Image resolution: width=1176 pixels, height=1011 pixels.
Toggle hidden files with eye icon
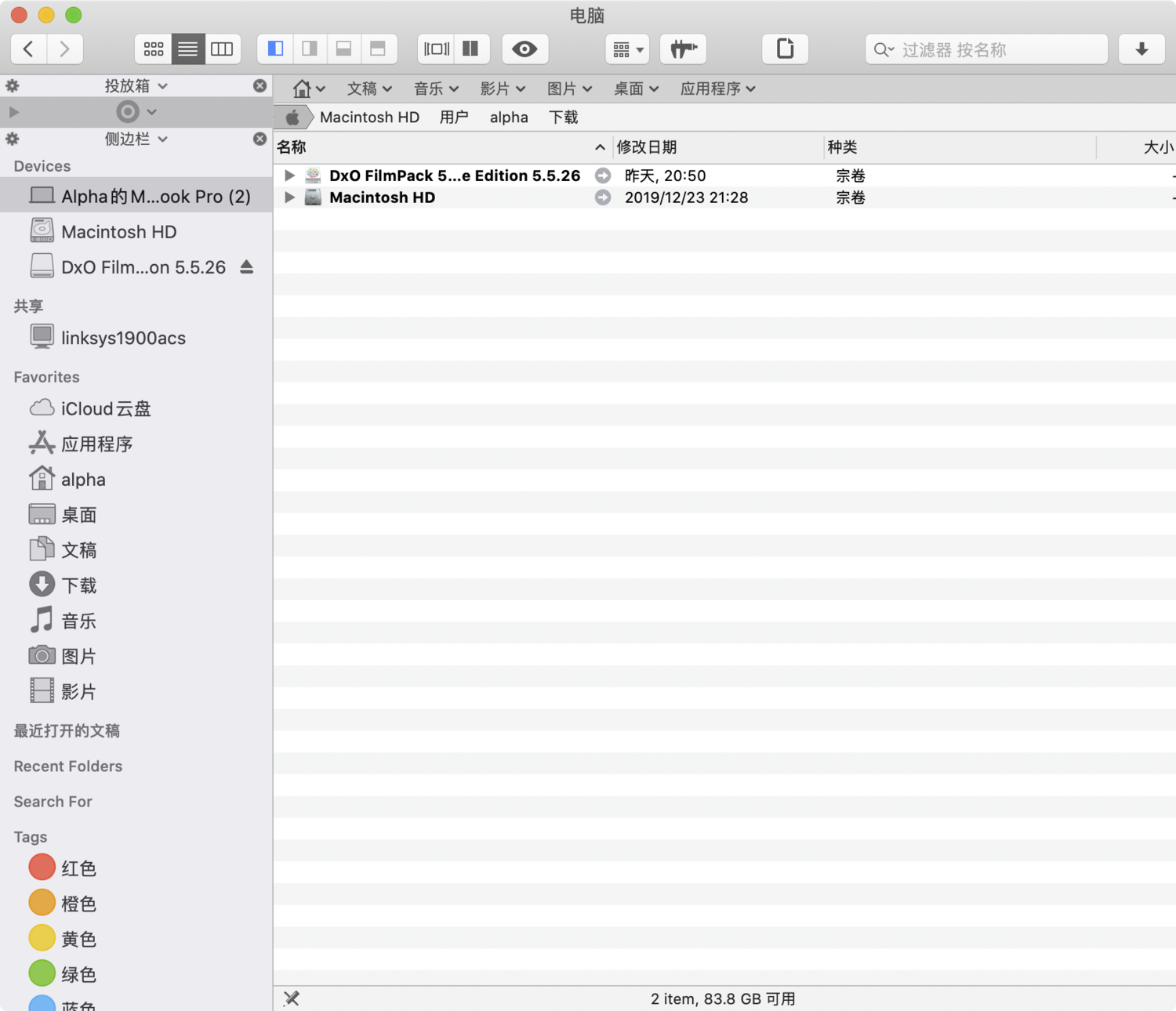point(524,49)
